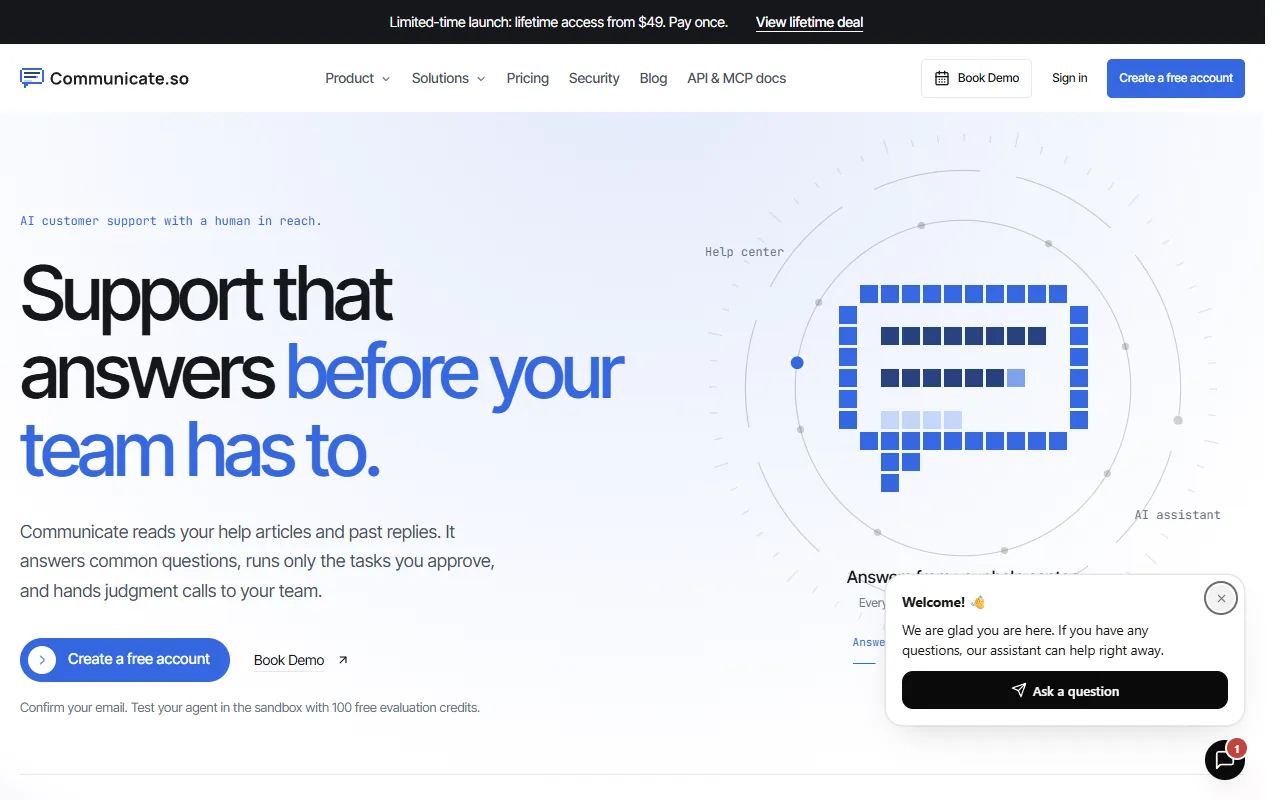Click the Ask a question button
1280x800 pixels.
pyautogui.click(x=1065, y=690)
